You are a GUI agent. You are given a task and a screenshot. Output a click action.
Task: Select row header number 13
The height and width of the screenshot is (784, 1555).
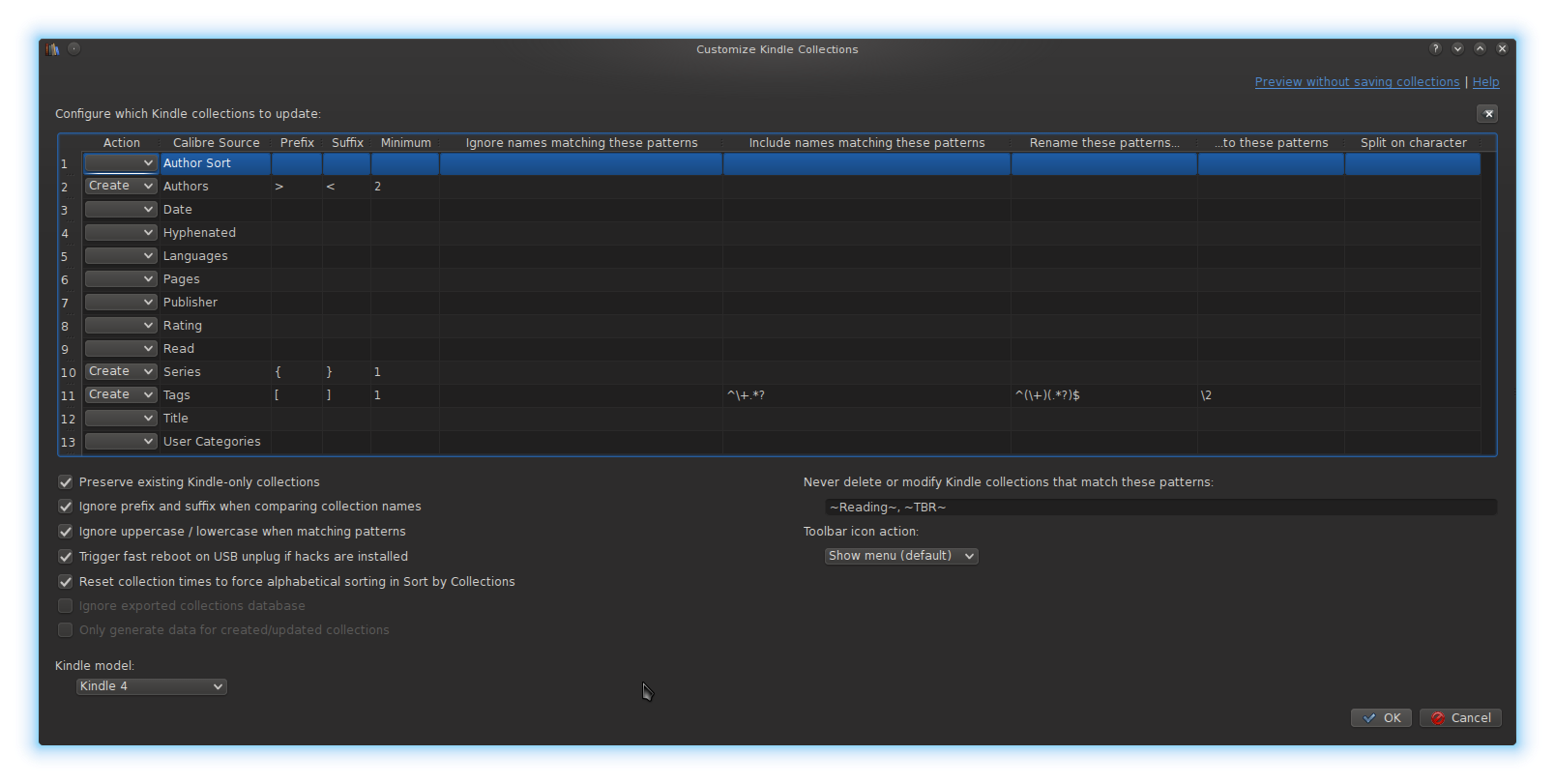click(69, 442)
